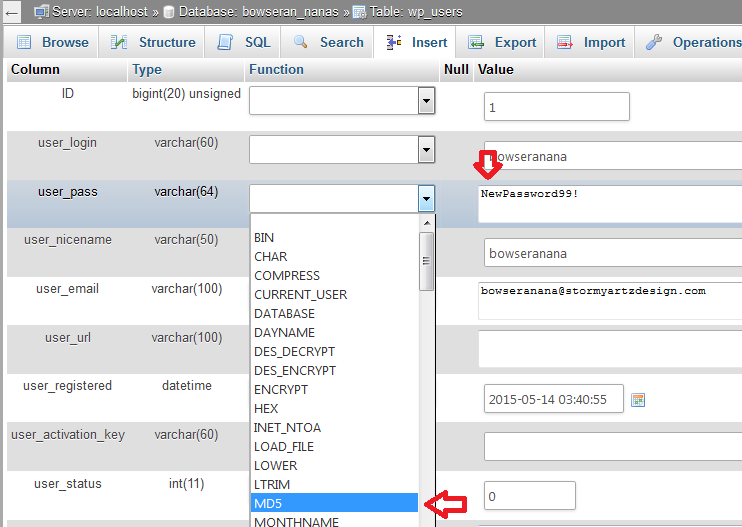Click the back arrow in the breadcrumb bar
742x527 pixels.
pos(13,12)
